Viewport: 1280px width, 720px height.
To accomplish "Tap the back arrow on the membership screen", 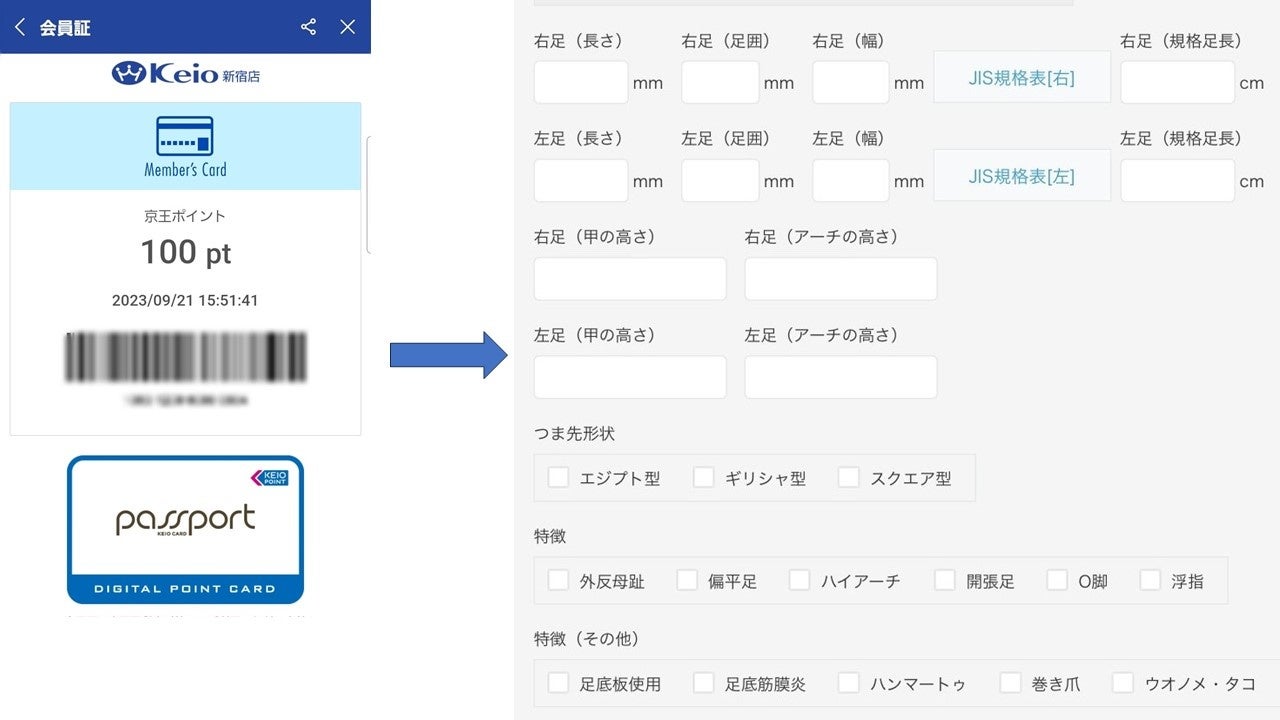I will (20, 27).
